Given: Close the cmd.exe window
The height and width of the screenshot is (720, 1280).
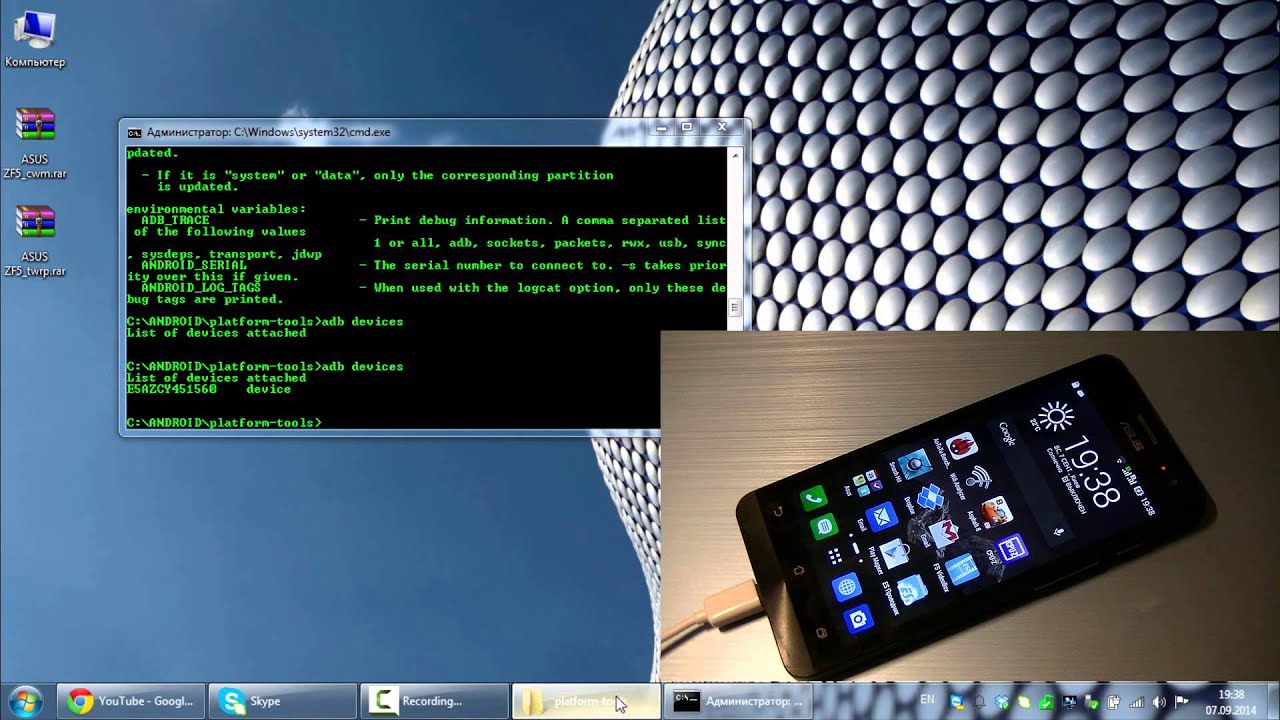Looking at the screenshot, I should (721, 128).
